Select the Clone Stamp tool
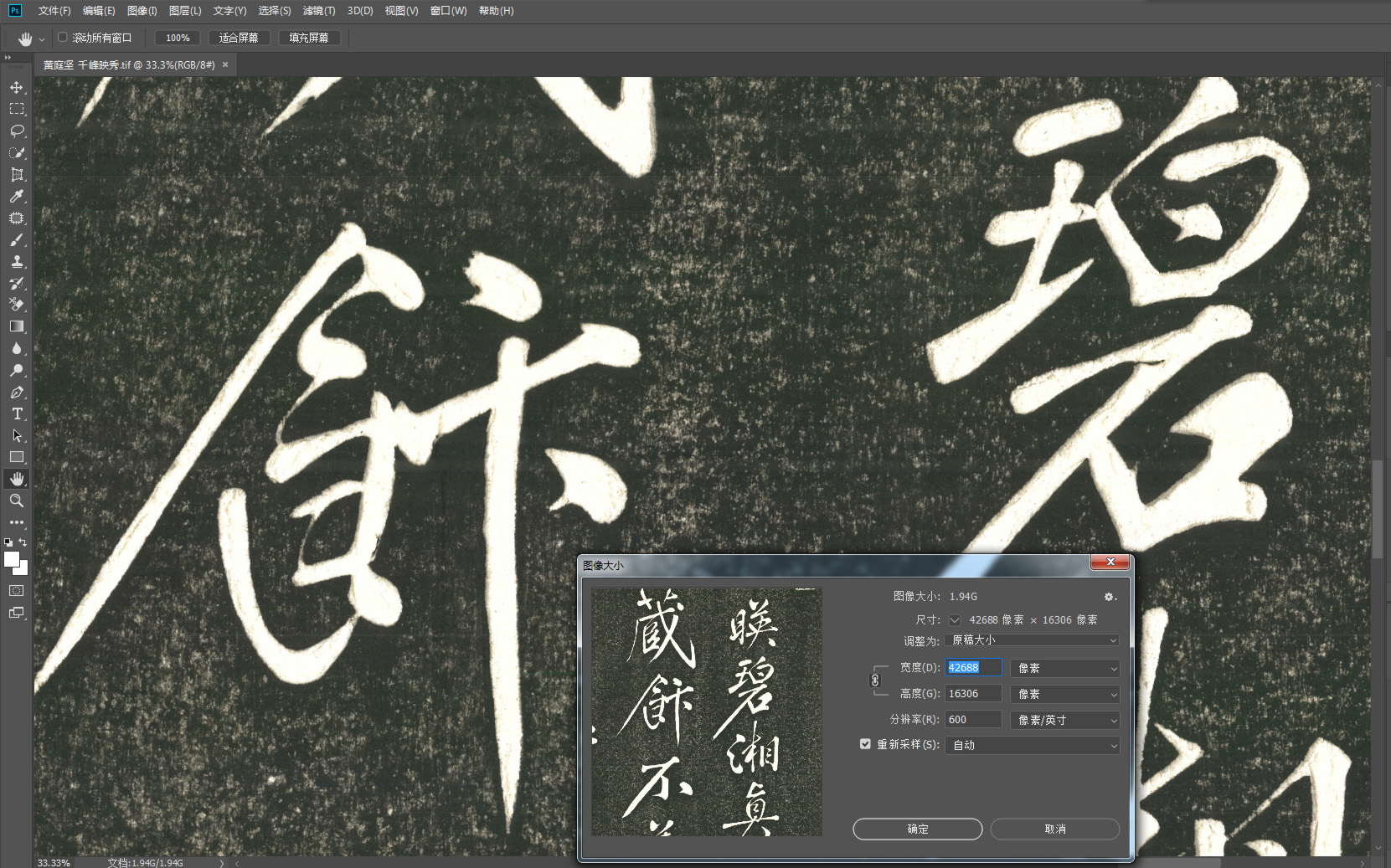This screenshot has width=1391, height=868. point(17,261)
